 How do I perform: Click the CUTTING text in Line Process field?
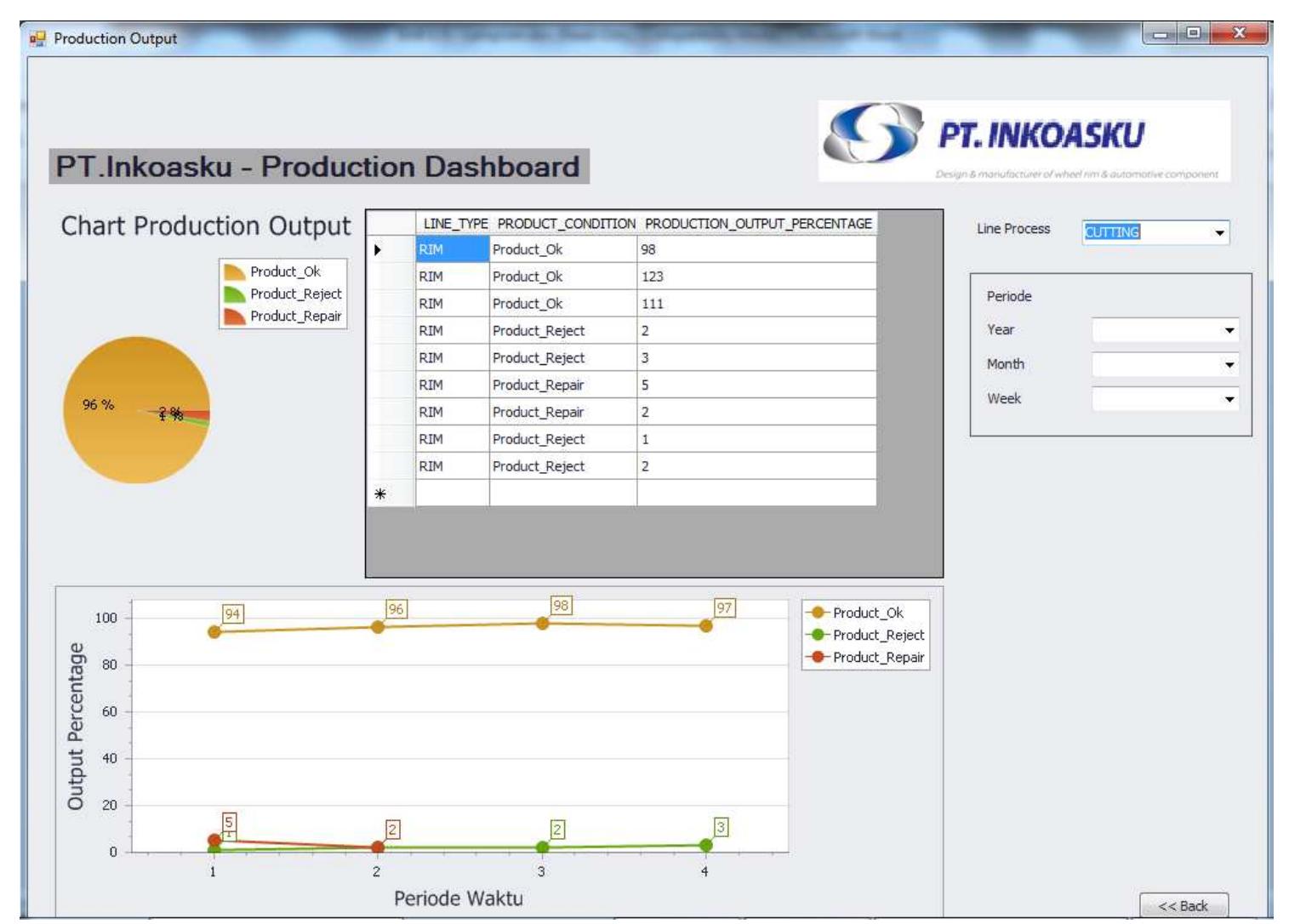point(1111,232)
